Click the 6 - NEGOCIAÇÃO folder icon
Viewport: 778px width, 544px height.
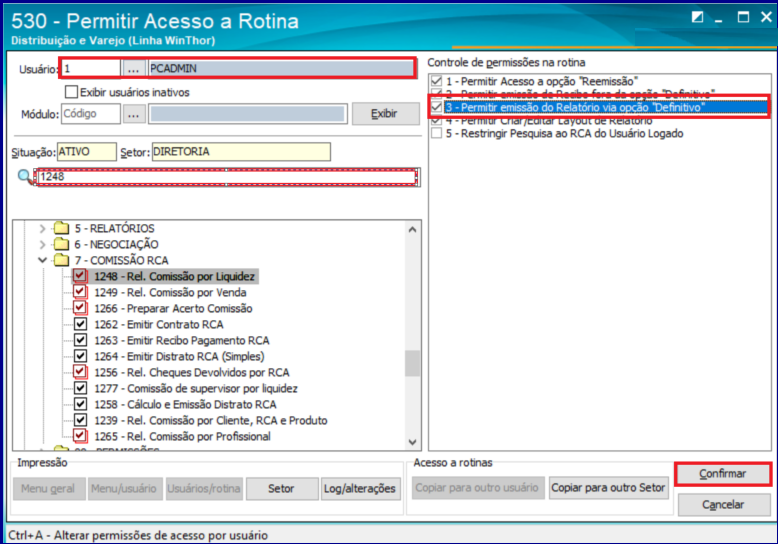(62, 244)
